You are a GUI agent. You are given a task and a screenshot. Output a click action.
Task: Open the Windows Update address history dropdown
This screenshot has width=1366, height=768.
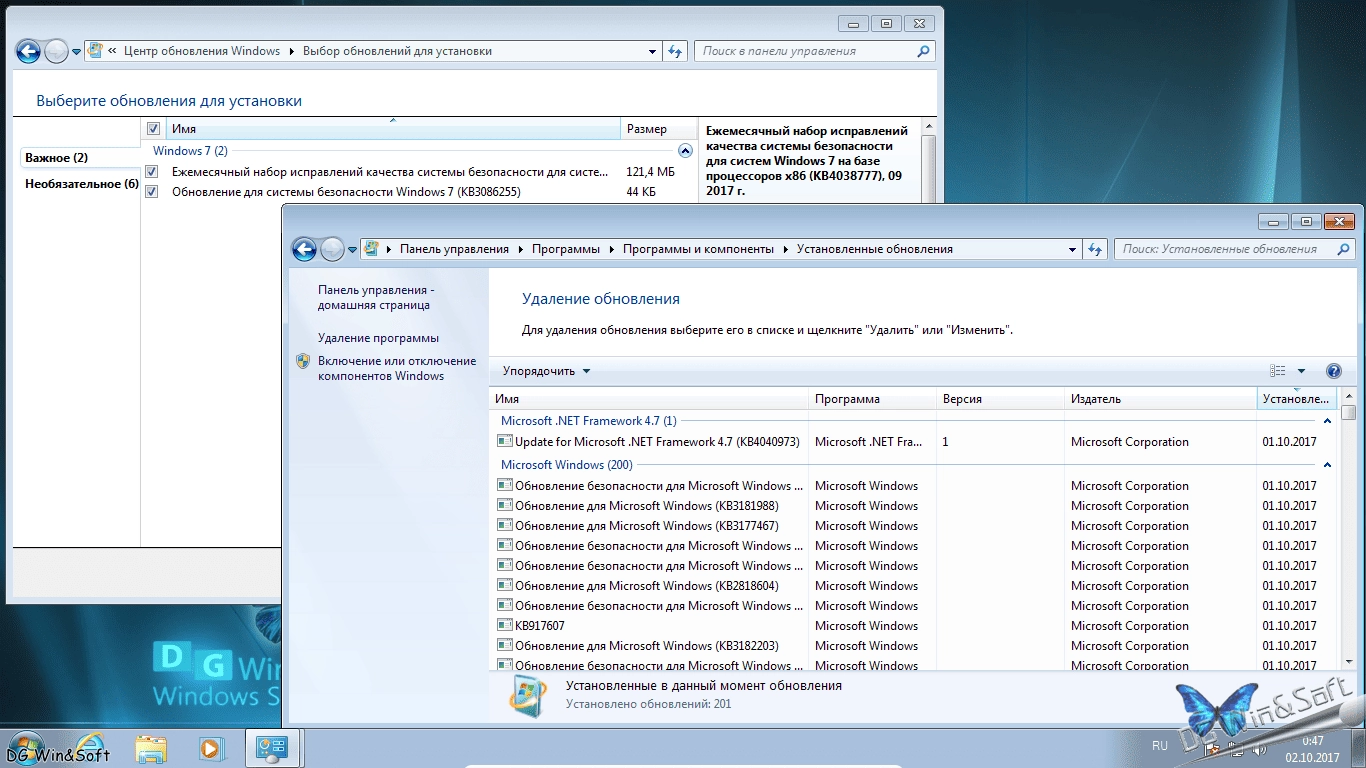point(651,51)
